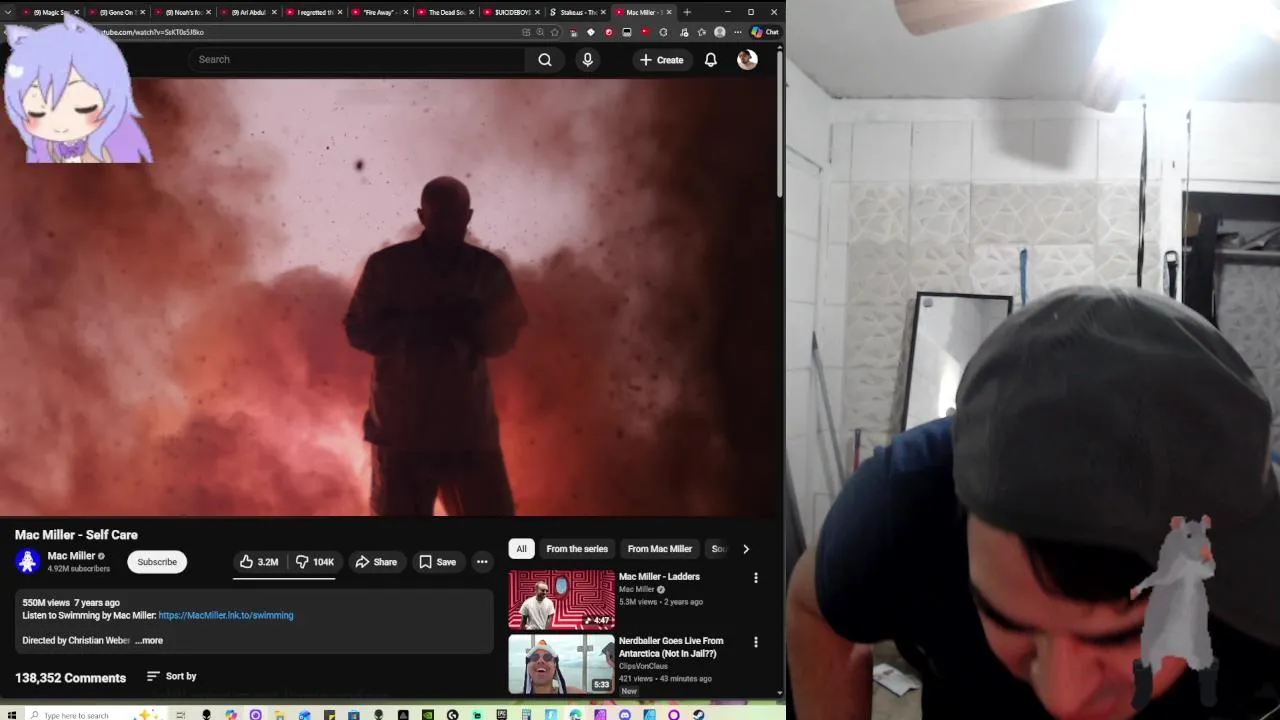Click 'ClipsVonClaus' channel name
Screen dimensions: 1280x720
(645, 666)
